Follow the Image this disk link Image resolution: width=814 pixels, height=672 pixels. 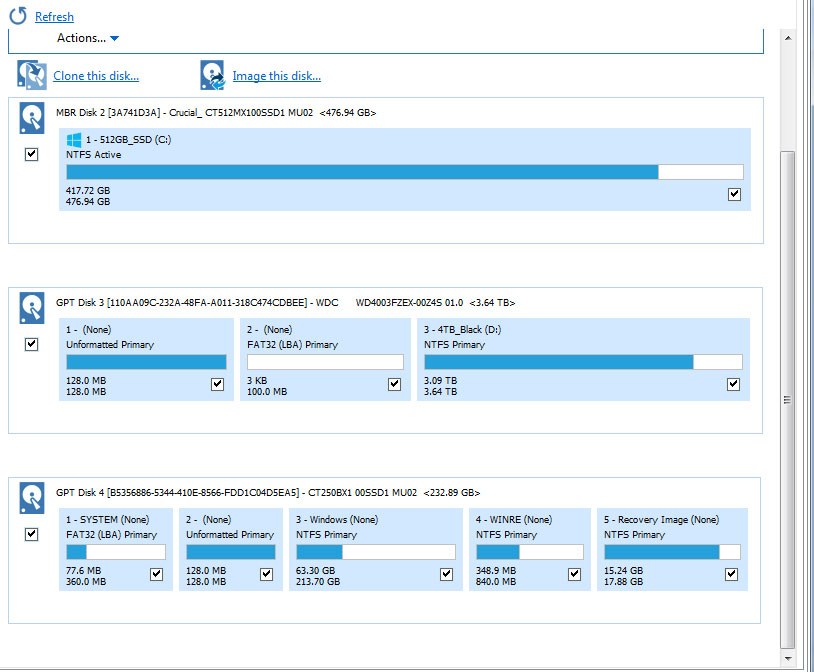pos(277,76)
